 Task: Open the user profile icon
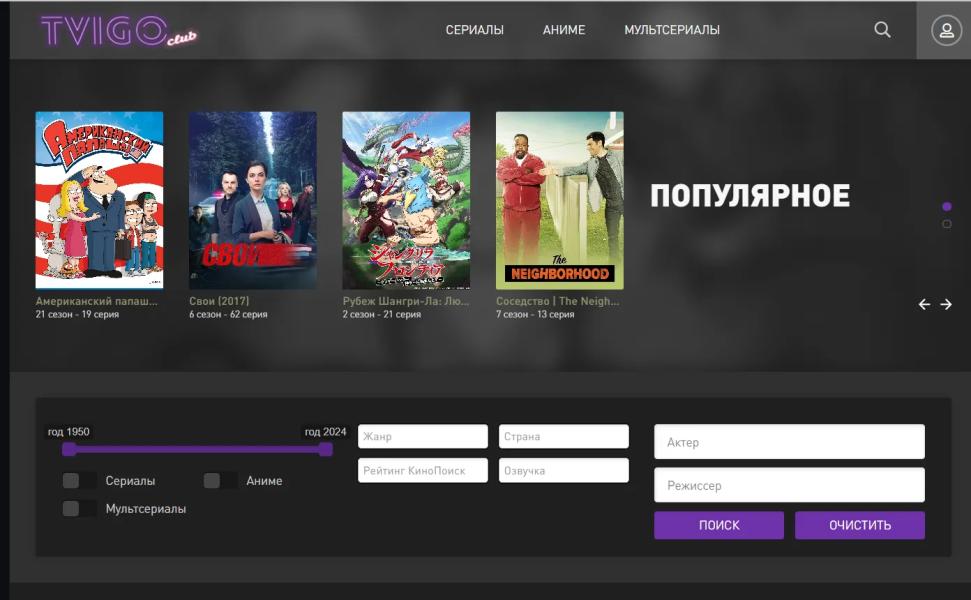[x=945, y=30]
